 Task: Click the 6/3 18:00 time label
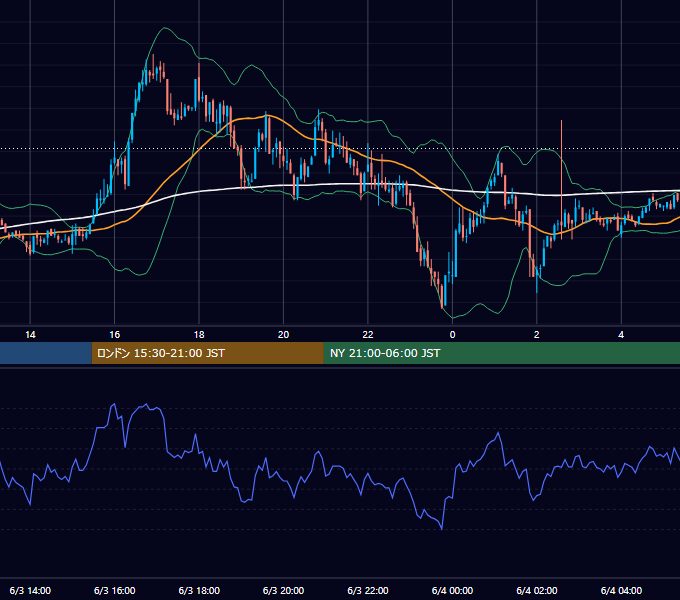[199, 590]
